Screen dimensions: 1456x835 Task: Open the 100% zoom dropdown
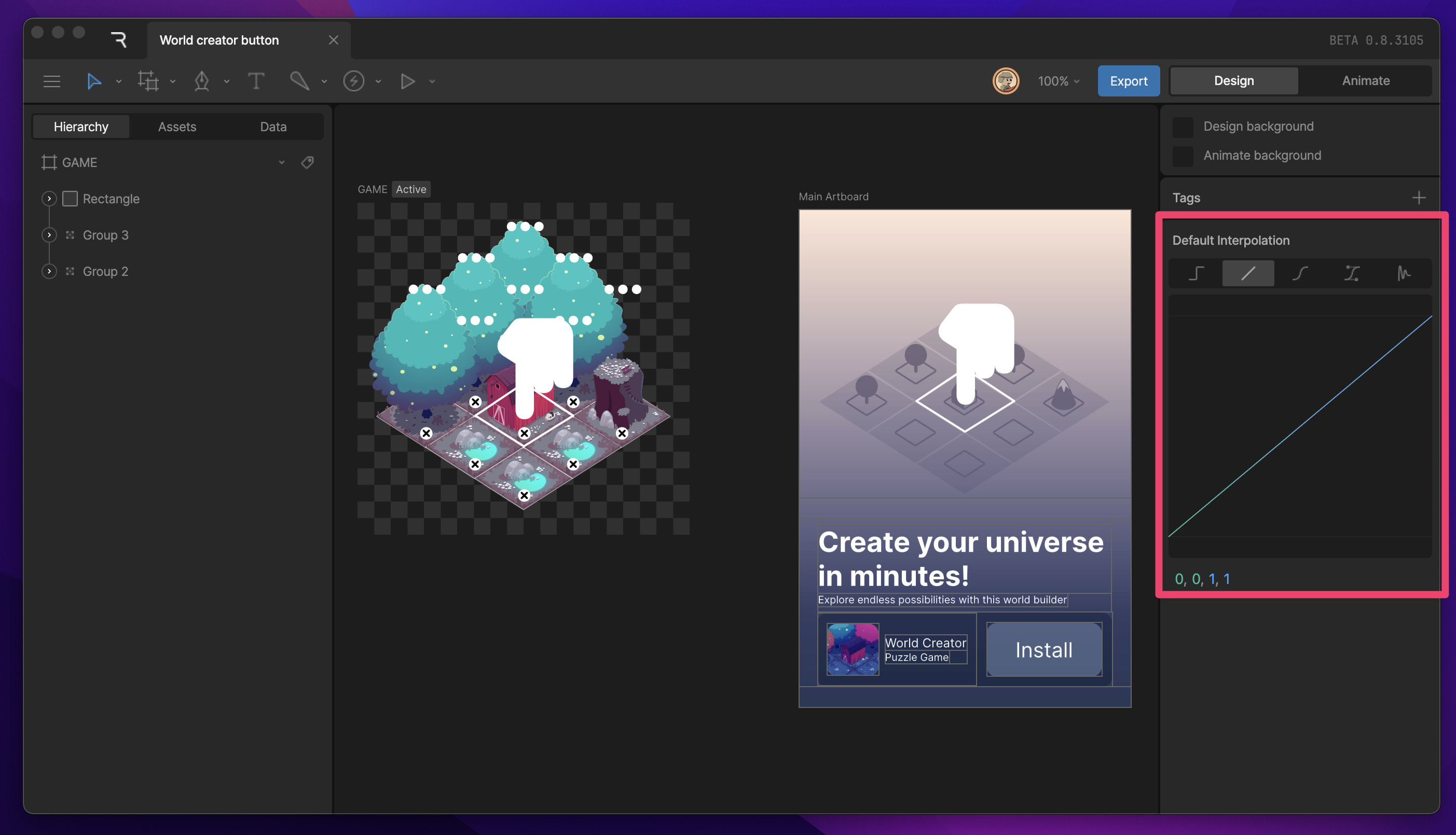pos(1059,81)
